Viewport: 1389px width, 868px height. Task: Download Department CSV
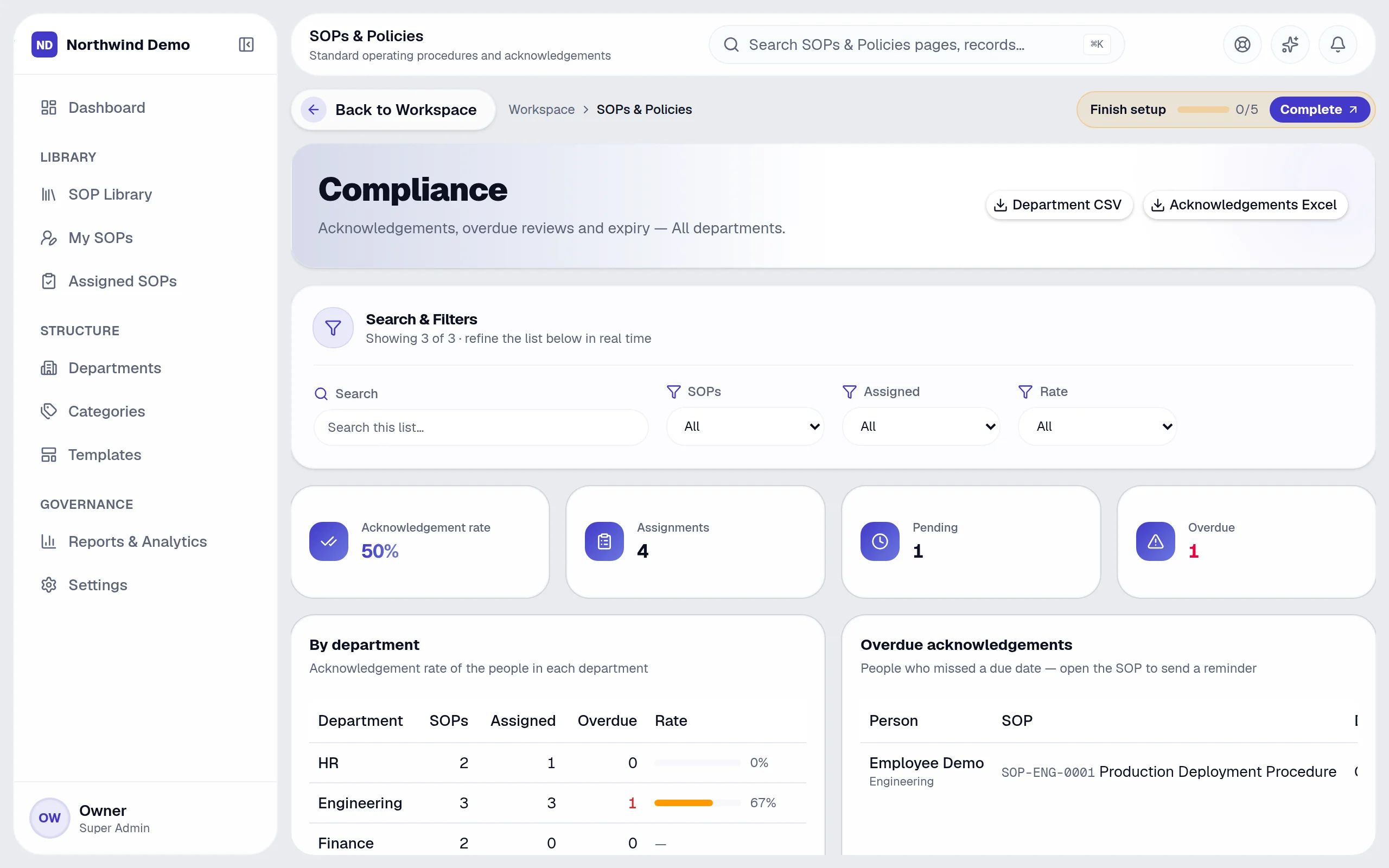click(x=1059, y=205)
